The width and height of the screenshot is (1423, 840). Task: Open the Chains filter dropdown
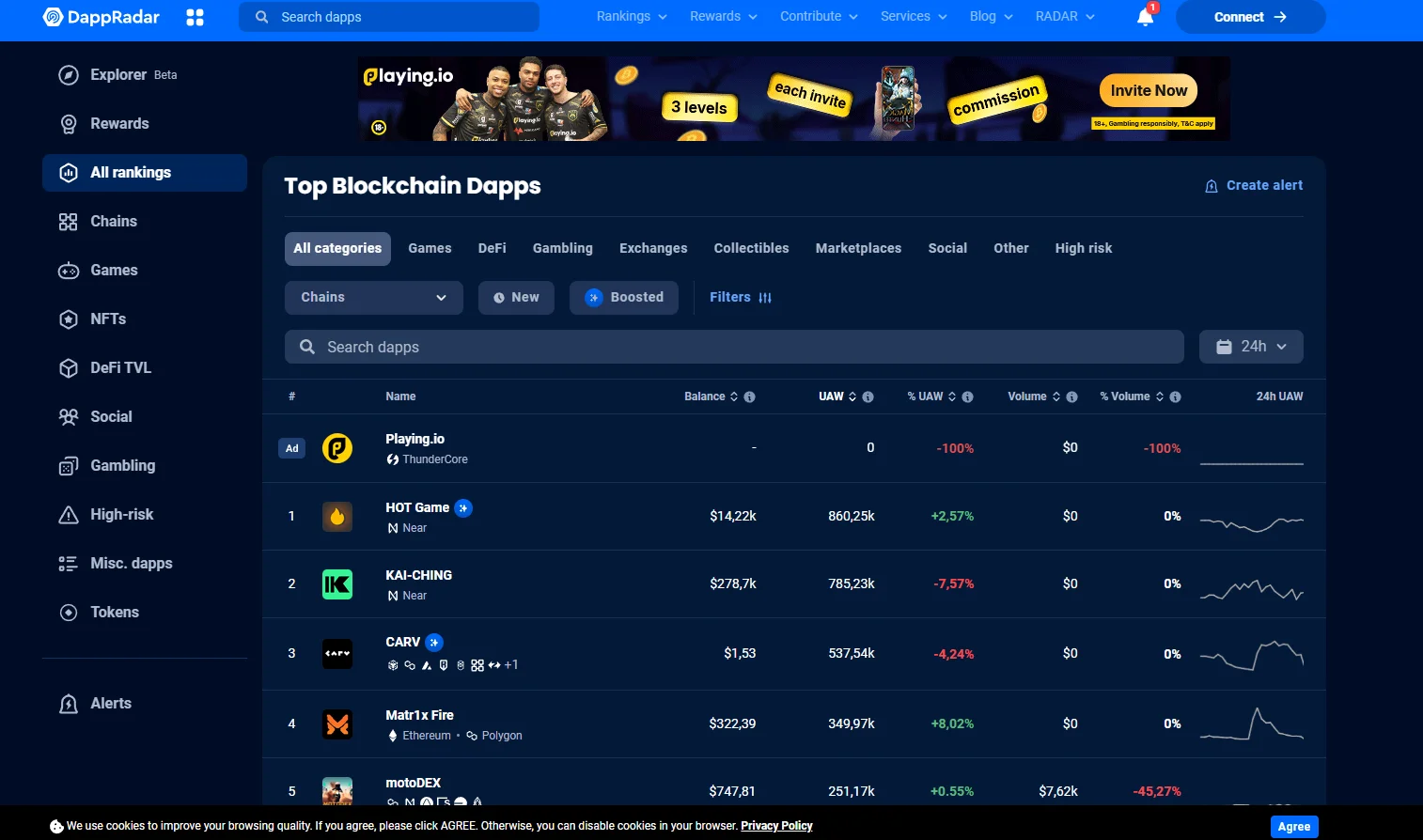point(374,298)
